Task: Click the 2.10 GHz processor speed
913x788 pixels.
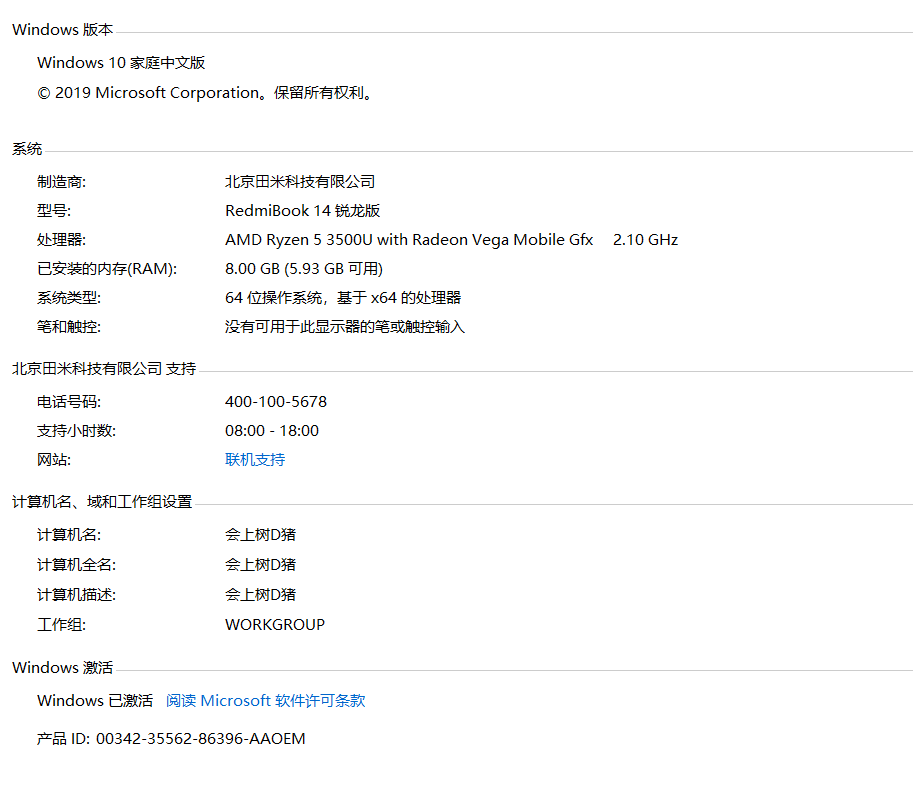Action: tap(645, 240)
